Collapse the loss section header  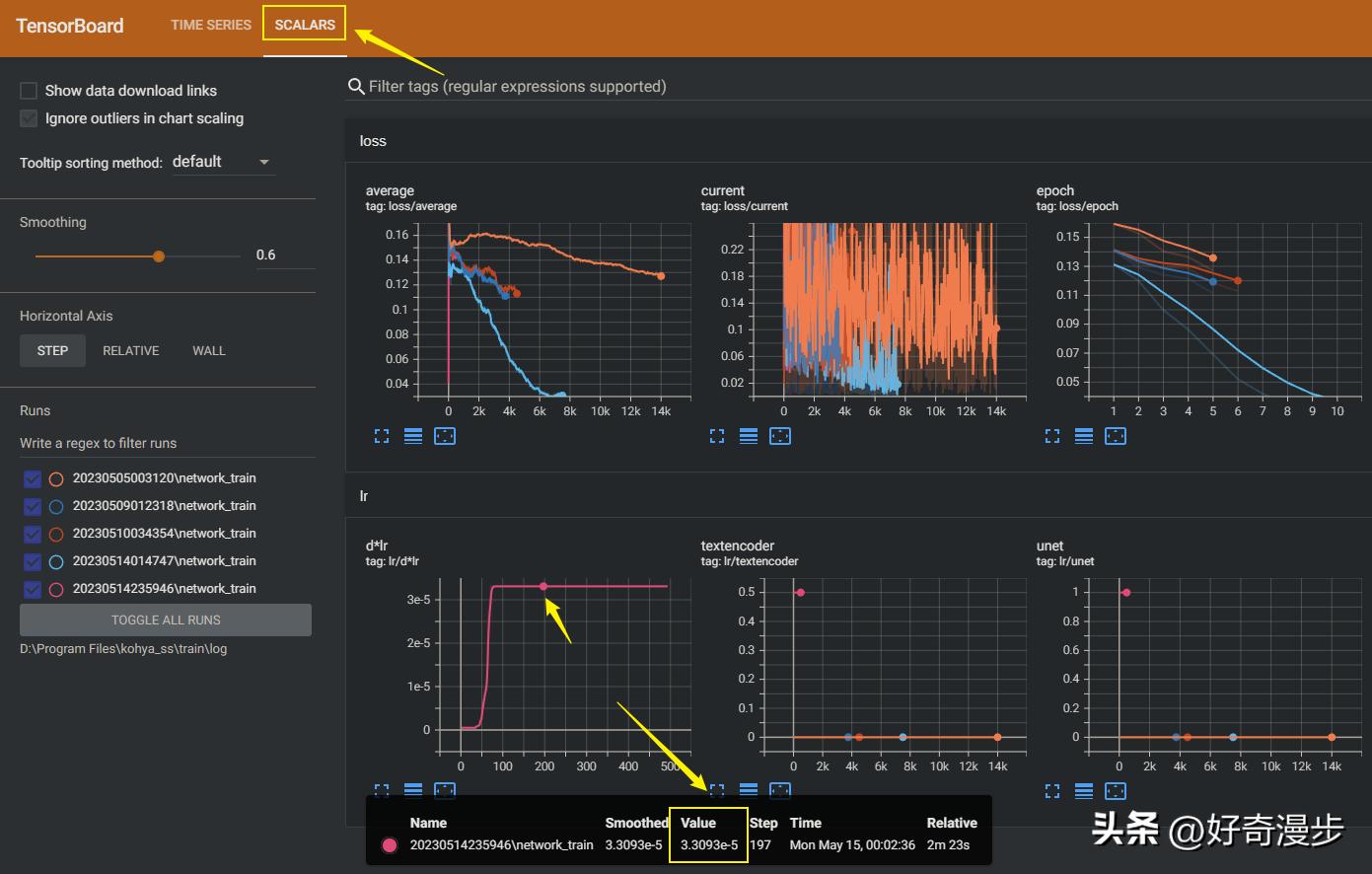coord(373,141)
